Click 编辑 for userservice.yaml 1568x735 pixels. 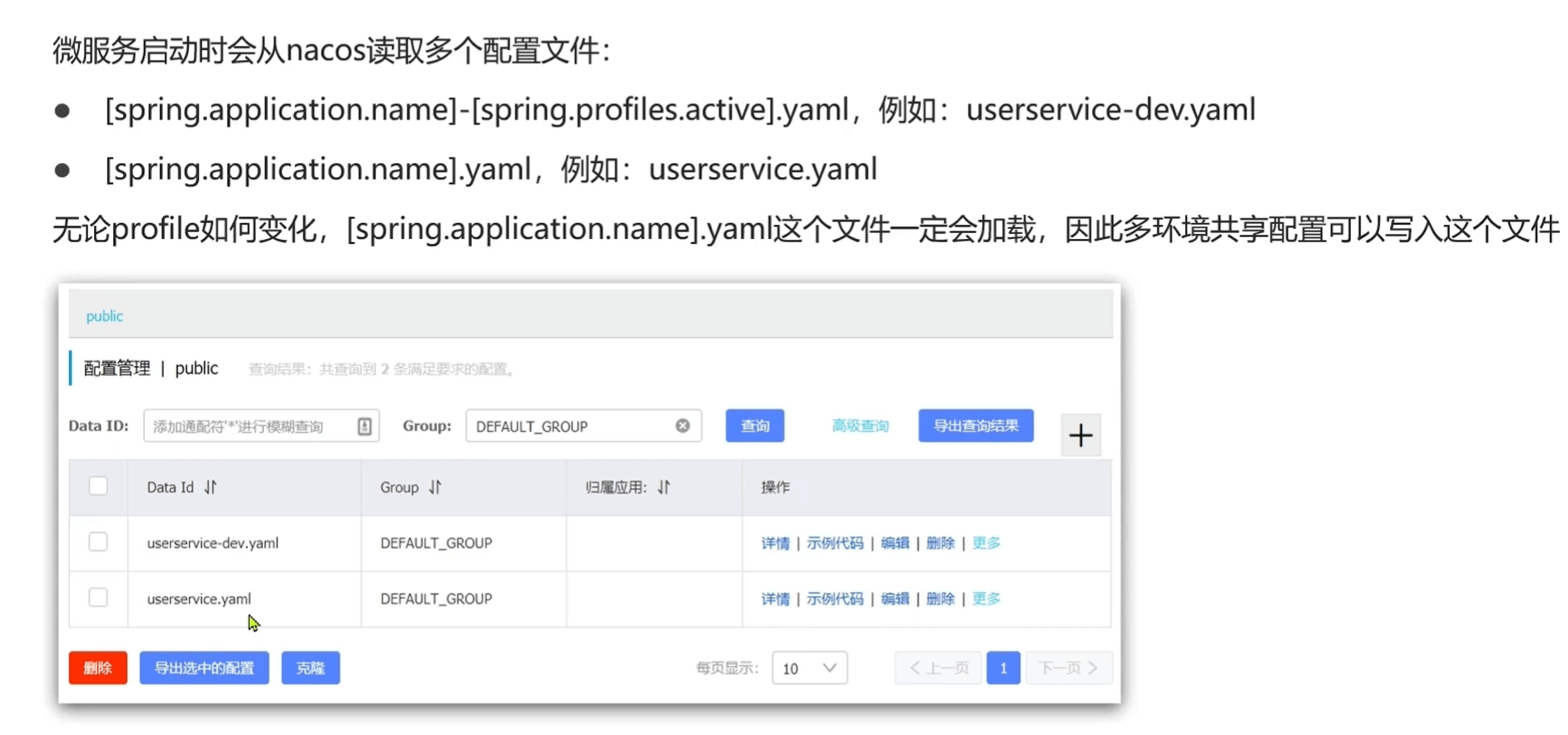tap(895, 598)
